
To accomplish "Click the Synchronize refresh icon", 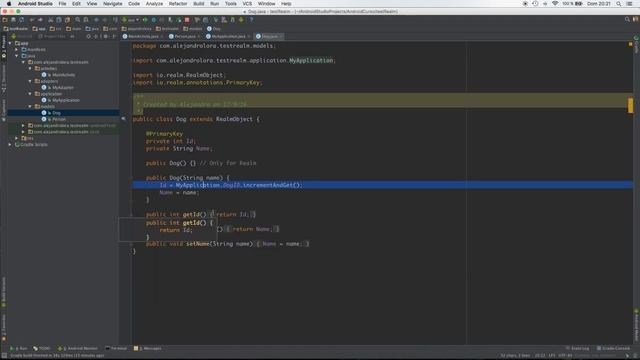I will tap(22, 20).
